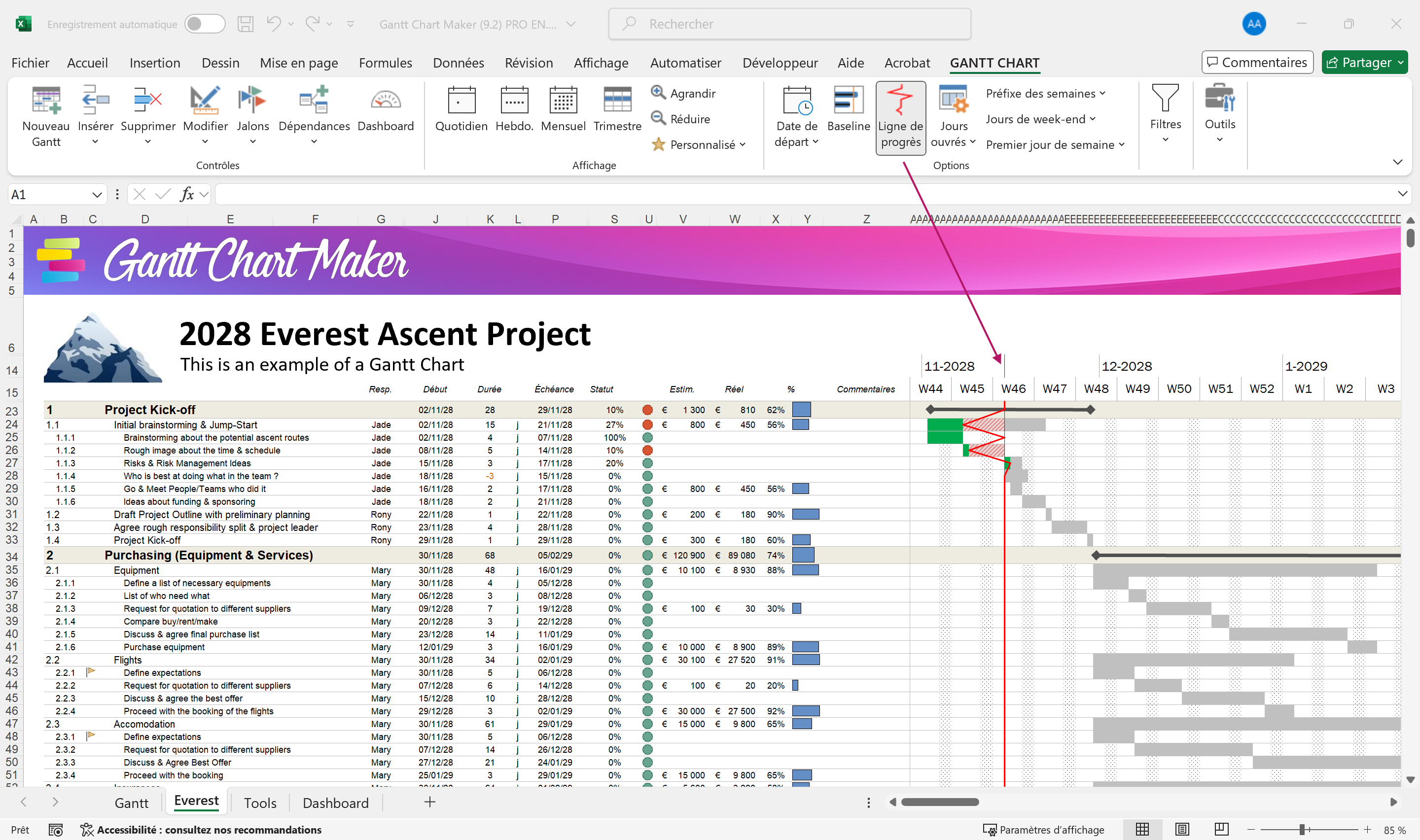Switch to the Dashboard sheet tab
Viewport: 1420px width, 840px height.
tap(335, 803)
